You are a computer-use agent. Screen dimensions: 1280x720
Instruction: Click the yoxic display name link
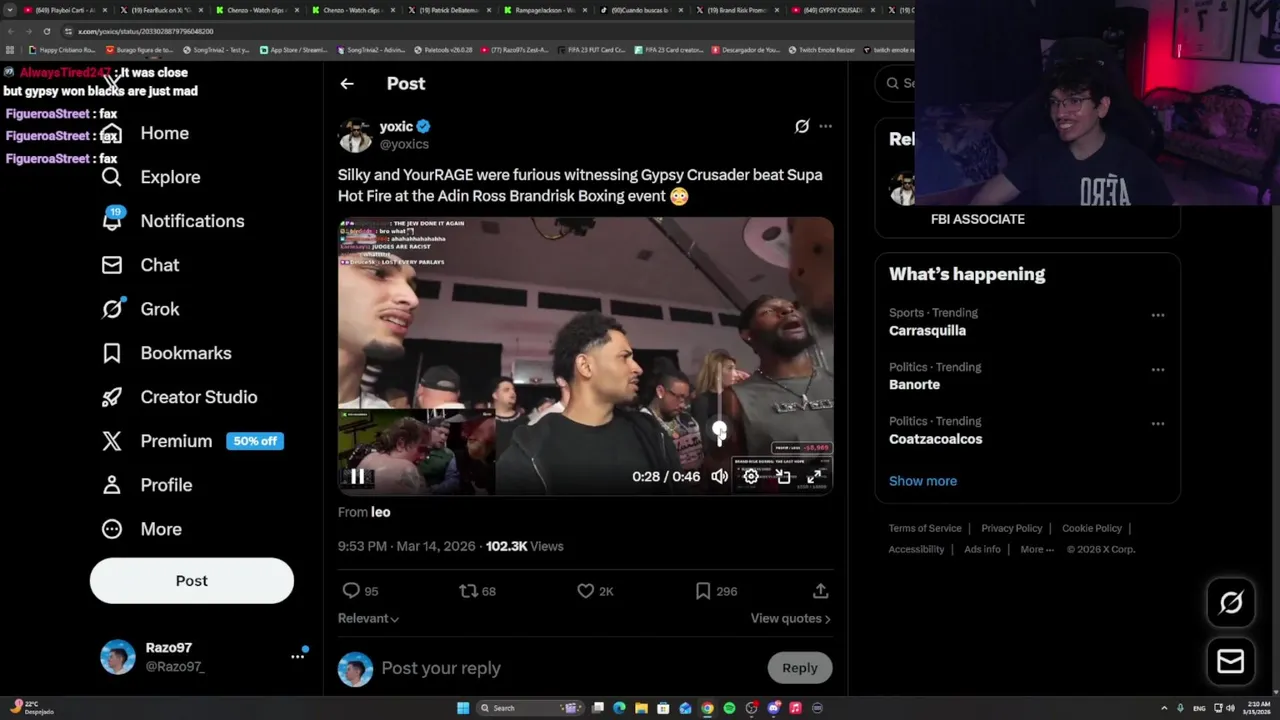(396, 126)
